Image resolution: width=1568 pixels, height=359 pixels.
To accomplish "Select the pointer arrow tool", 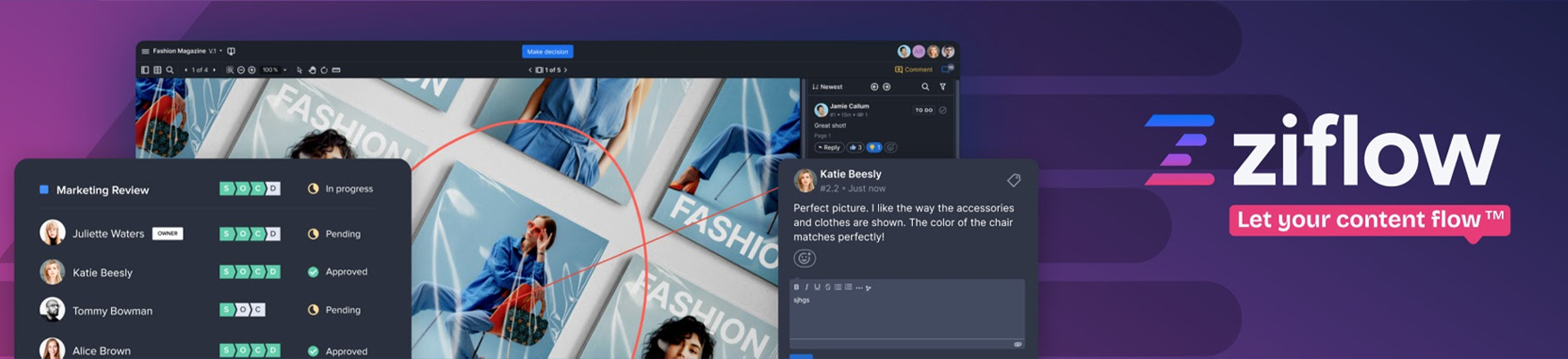I will 299,70.
